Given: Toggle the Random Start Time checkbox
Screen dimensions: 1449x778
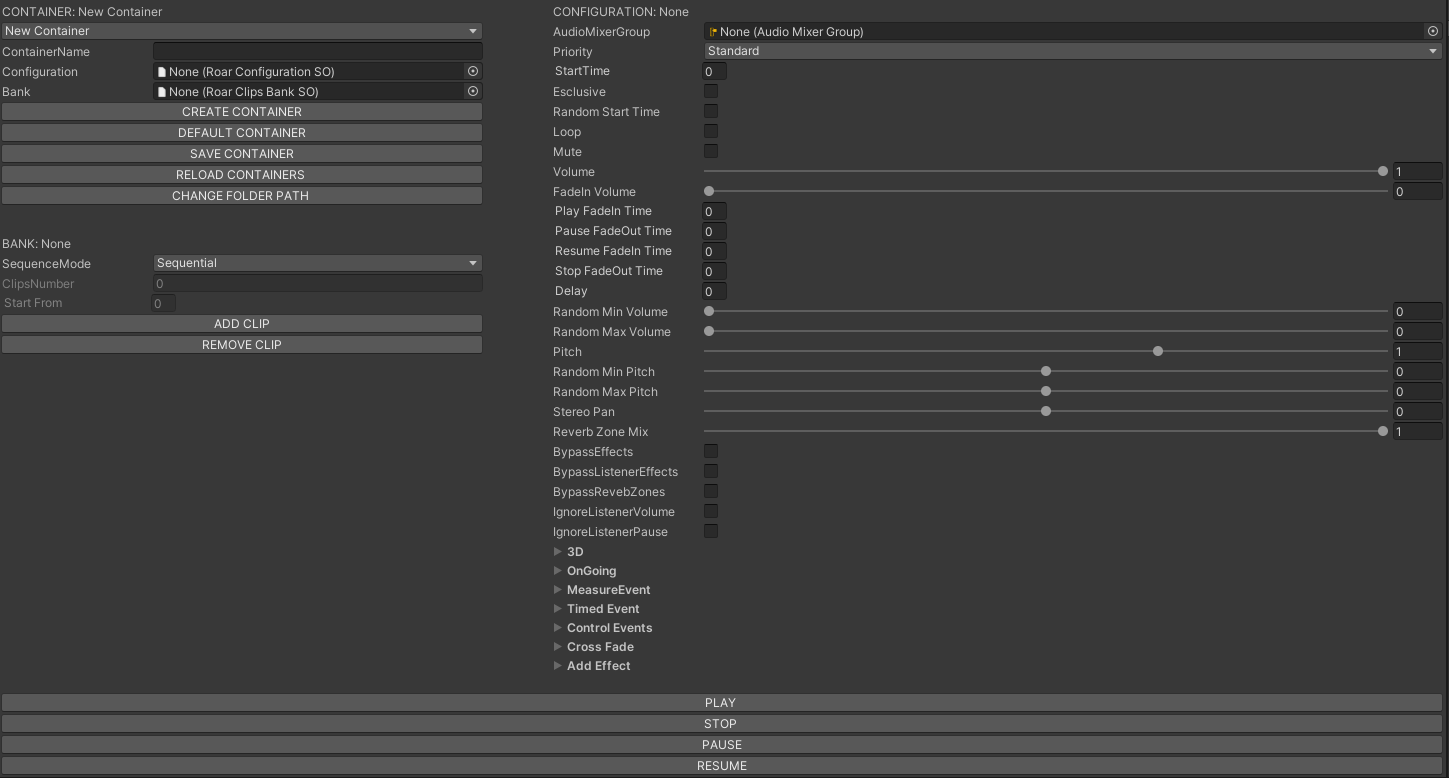Looking at the screenshot, I should (710, 111).
